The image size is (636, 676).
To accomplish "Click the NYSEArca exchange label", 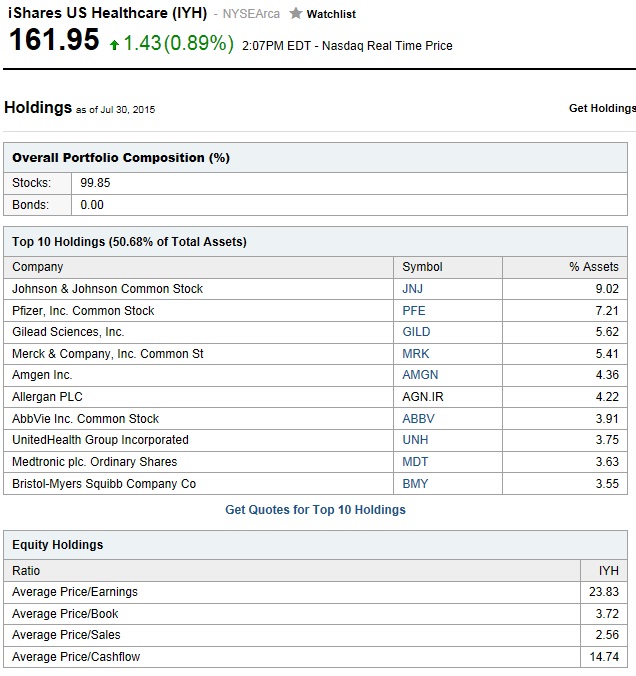I will (x=251, y=14).
